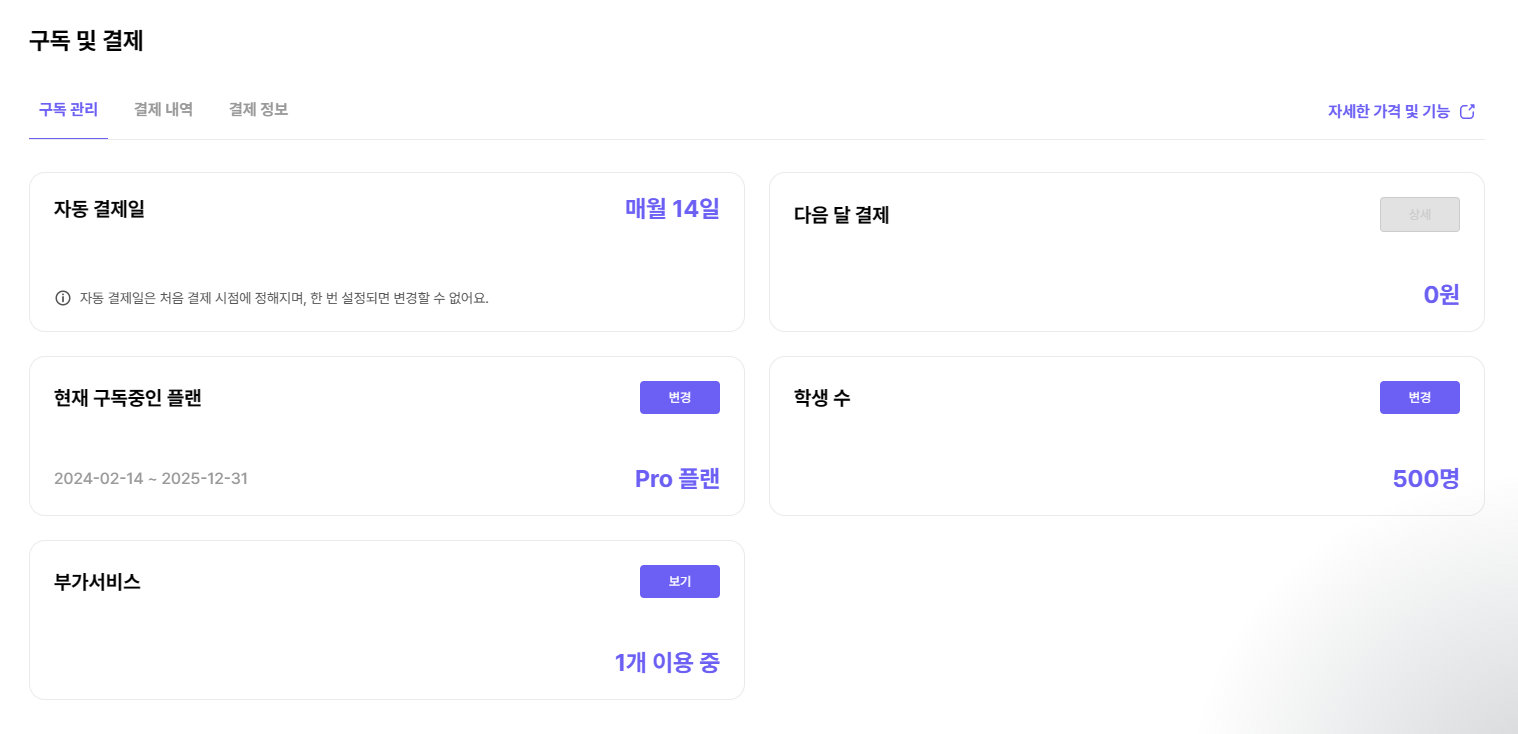Switch to the 구독 관리 tab
Image resolution: width=1518 pixels, height=734 pixels.
pos(68,109)
